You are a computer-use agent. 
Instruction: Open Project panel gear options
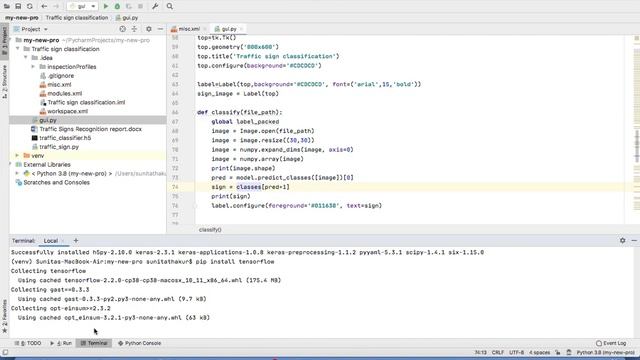tap(149, 29)
